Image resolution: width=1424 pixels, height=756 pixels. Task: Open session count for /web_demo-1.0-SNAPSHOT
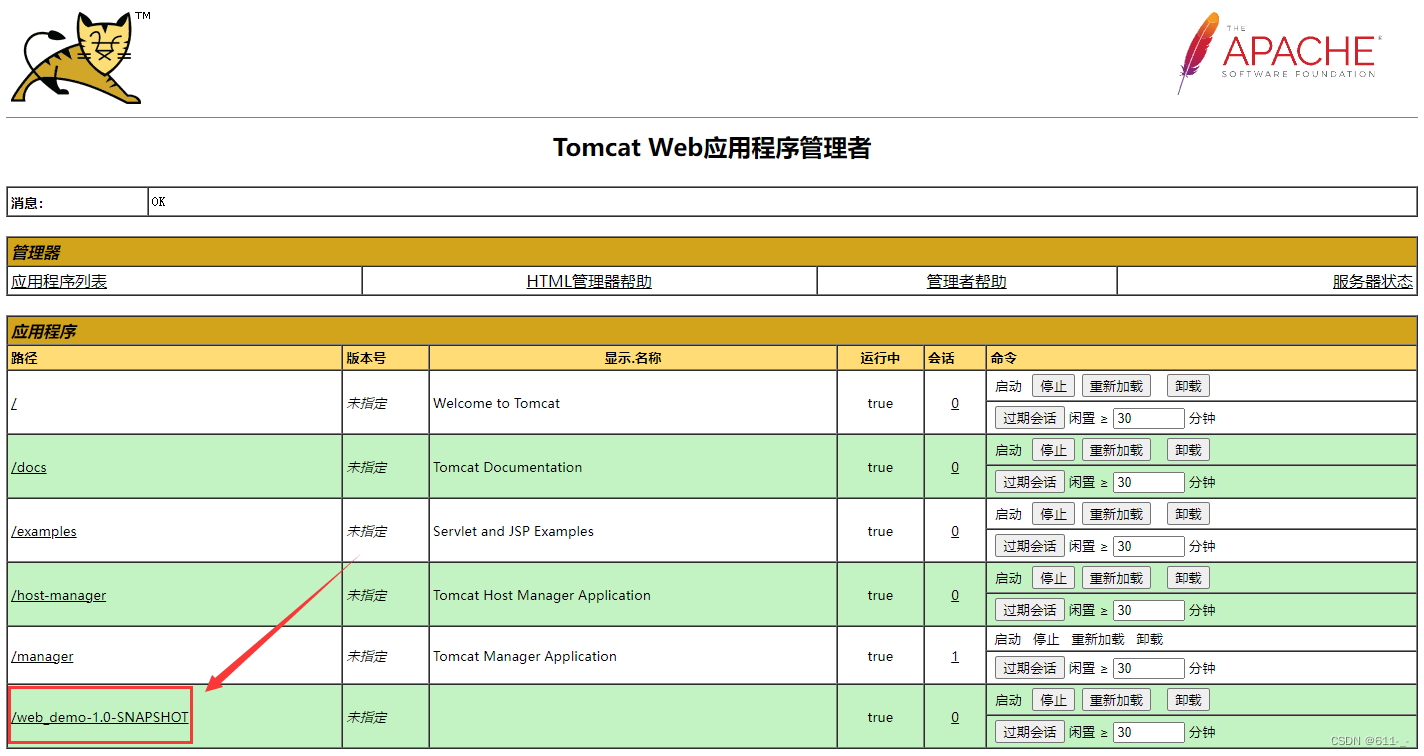(x=955, y=718)
